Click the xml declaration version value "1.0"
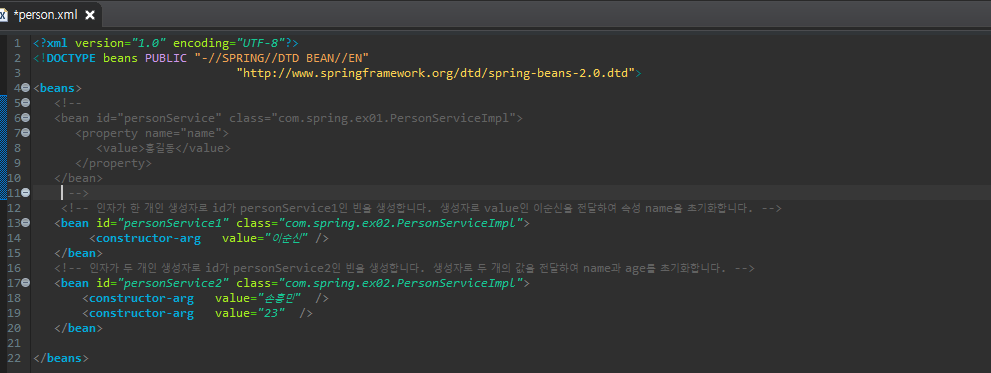 coord(149,43)
